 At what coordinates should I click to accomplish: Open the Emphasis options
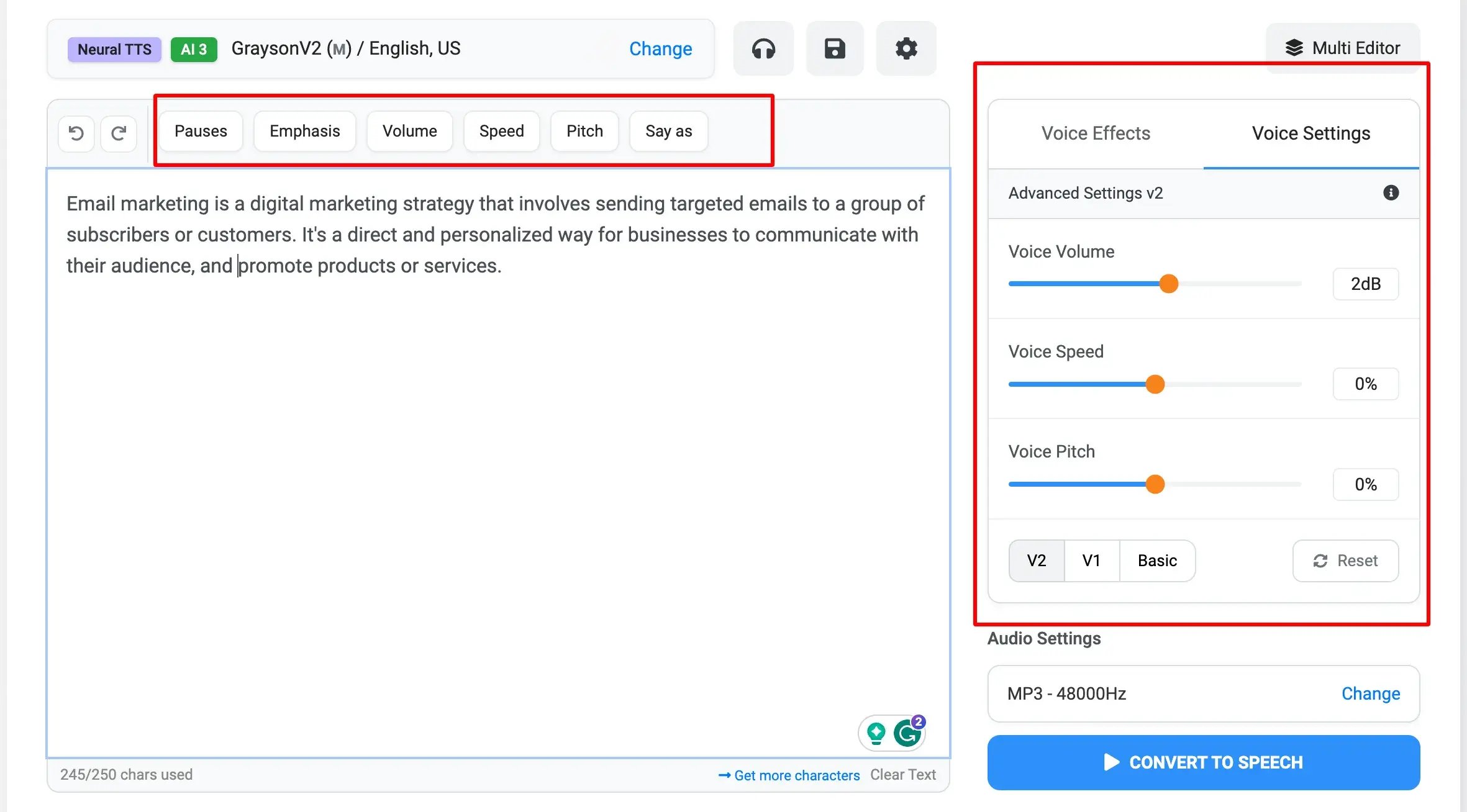coord(304,131)
